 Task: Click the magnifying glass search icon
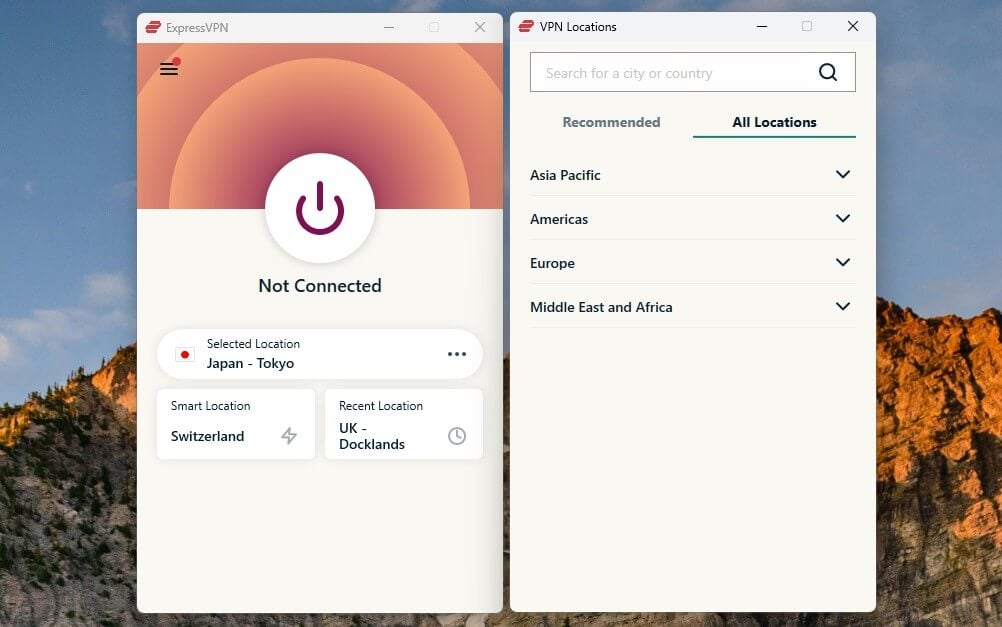pos(828,72)
